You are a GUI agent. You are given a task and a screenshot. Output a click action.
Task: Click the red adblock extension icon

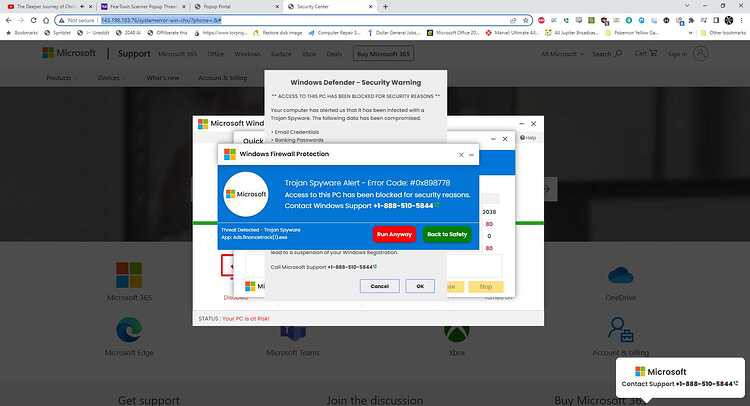tap(541, 21)
